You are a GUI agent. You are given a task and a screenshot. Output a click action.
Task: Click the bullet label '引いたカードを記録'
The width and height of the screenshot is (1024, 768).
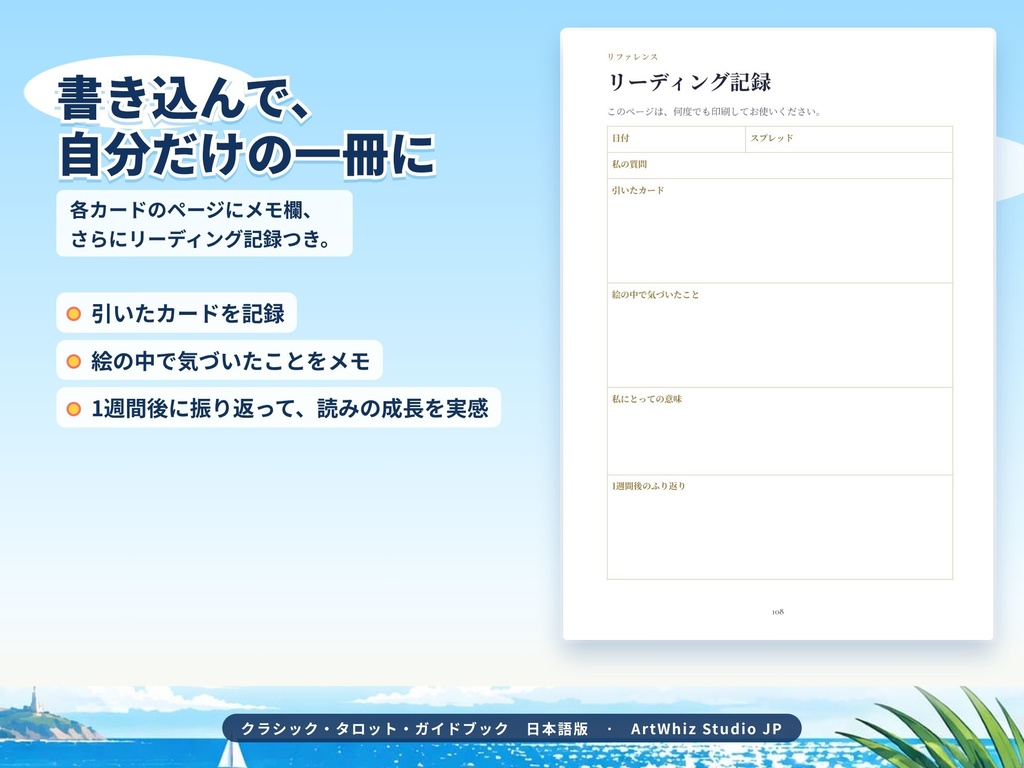tap(188, 313)
